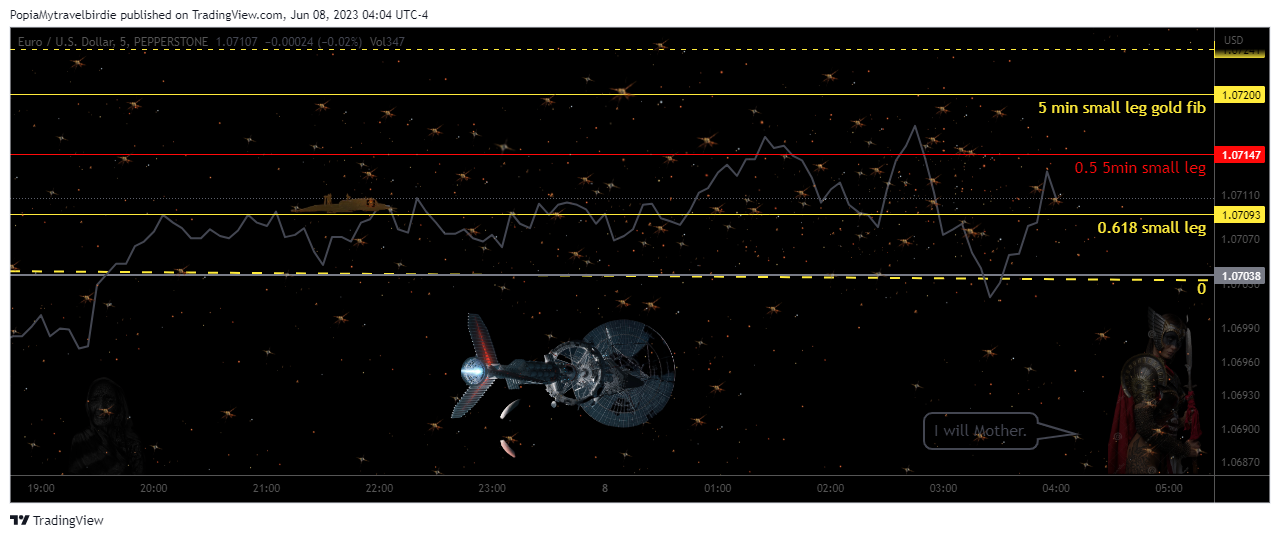Click the 1.06960 price axis value
Viewport: 1280px width, 538px height.
[x=1240, y=362]
